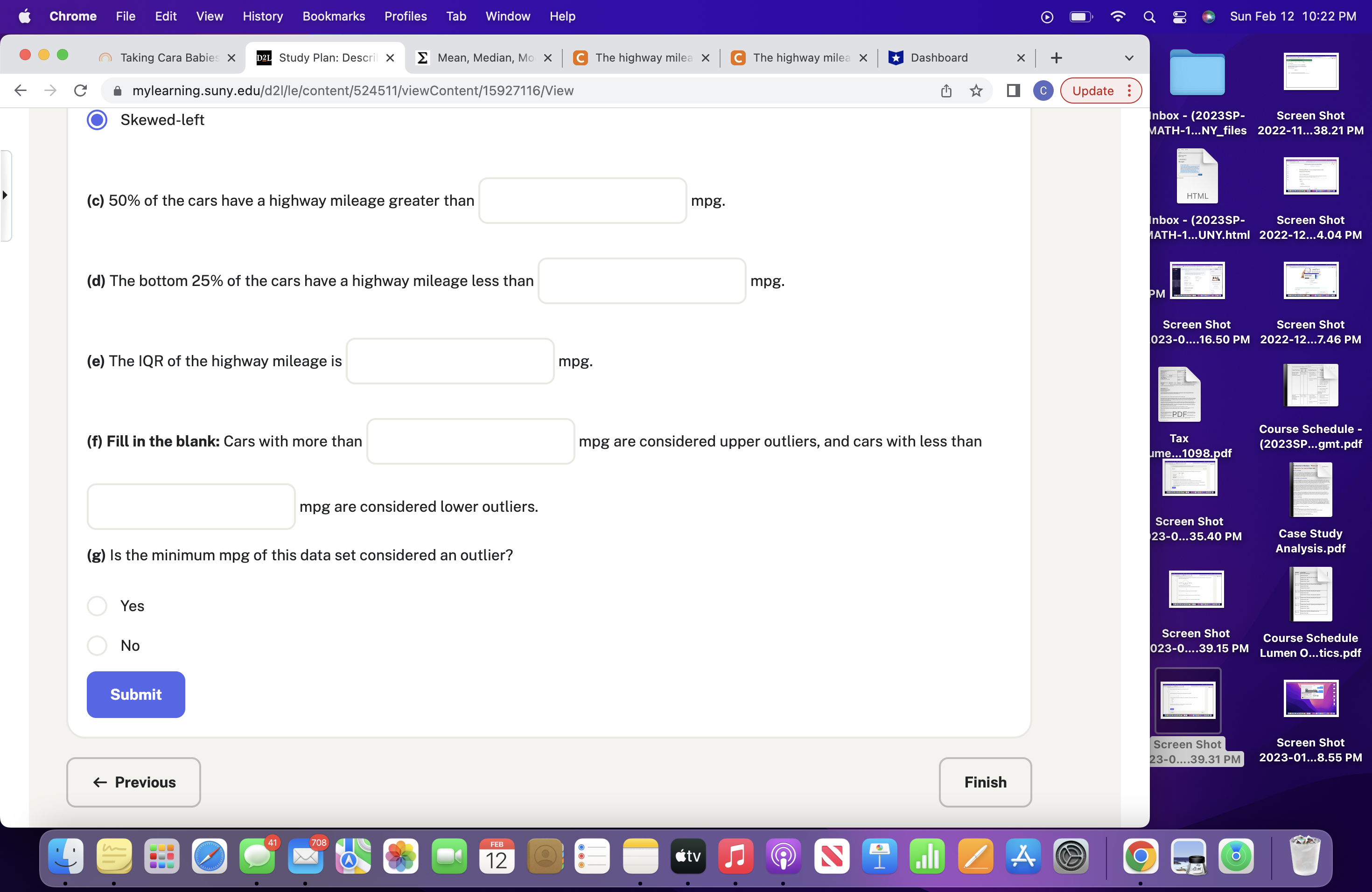The image size is (1372, 892).
Task: Click the Submit button
Action: click(x=135, y=694)
